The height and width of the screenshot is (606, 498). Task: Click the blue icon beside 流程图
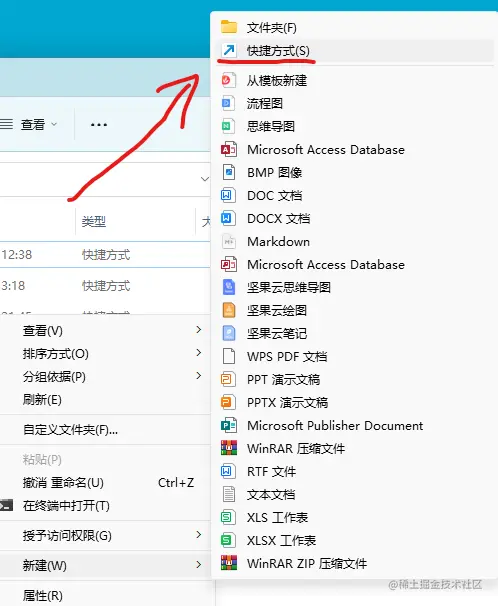tap(228, 103)
